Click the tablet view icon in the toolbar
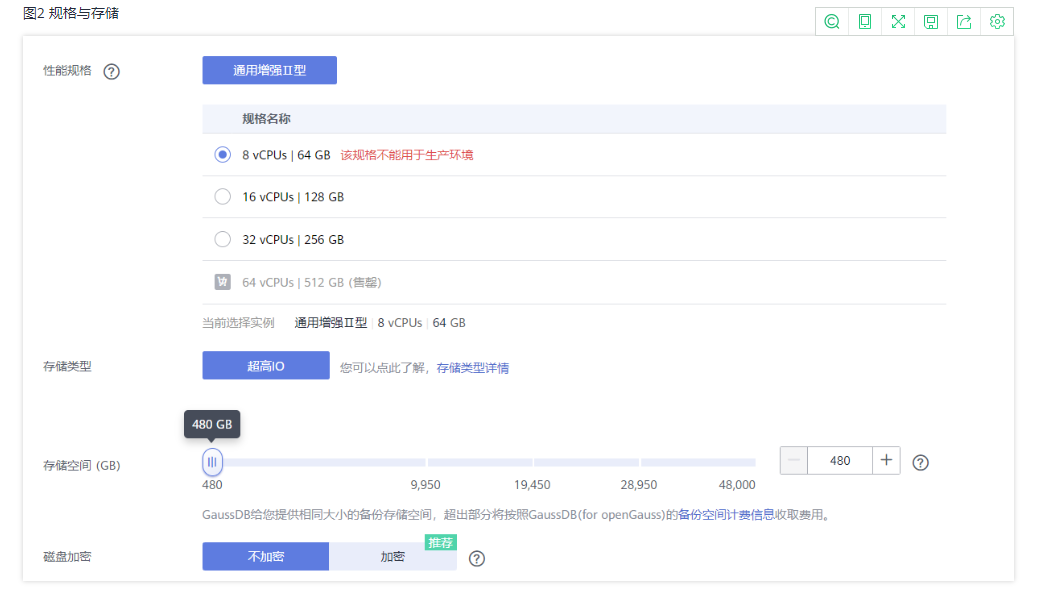Screen dimensions: 1046x590 click(865, 21)
